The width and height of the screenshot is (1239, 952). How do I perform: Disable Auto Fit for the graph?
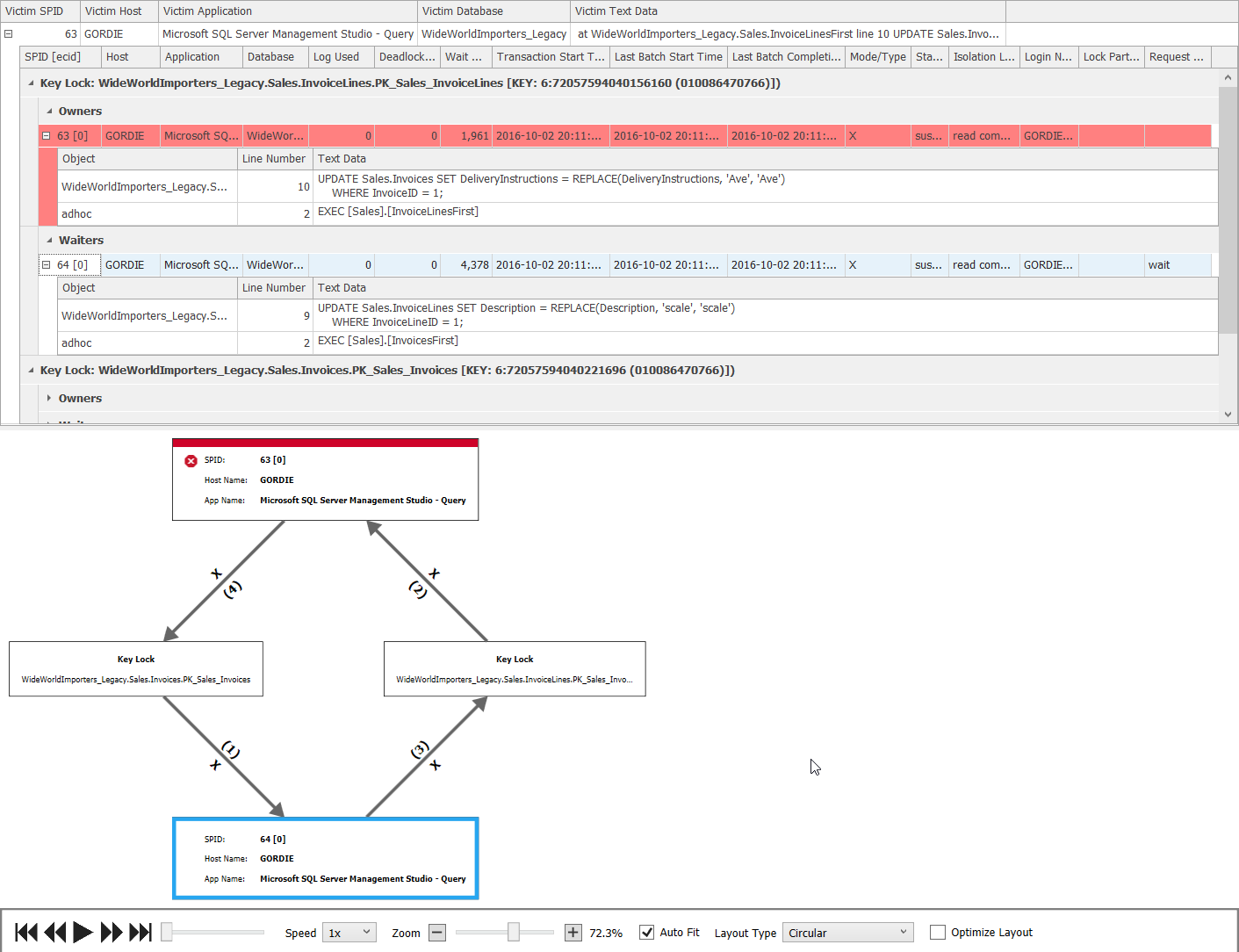pyautogui.click(x=647, y=933)
